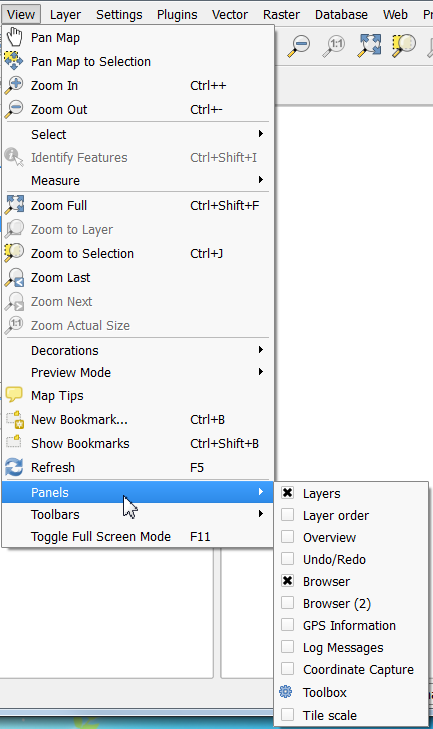Click the Refresh arrows icon
Screen dimensions: 433x729
(14, 467)
